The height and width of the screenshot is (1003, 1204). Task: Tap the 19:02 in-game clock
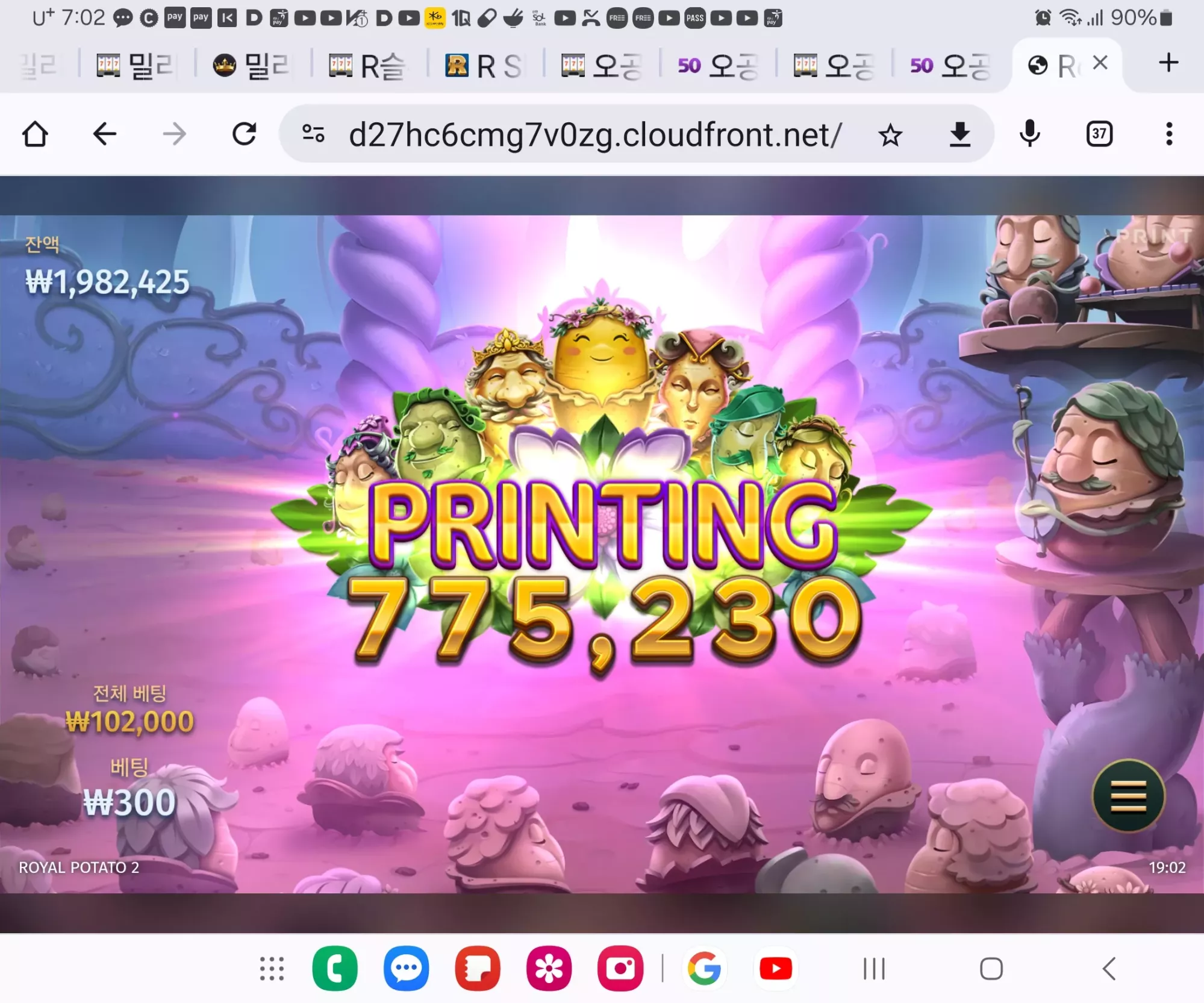(1167, 867)
